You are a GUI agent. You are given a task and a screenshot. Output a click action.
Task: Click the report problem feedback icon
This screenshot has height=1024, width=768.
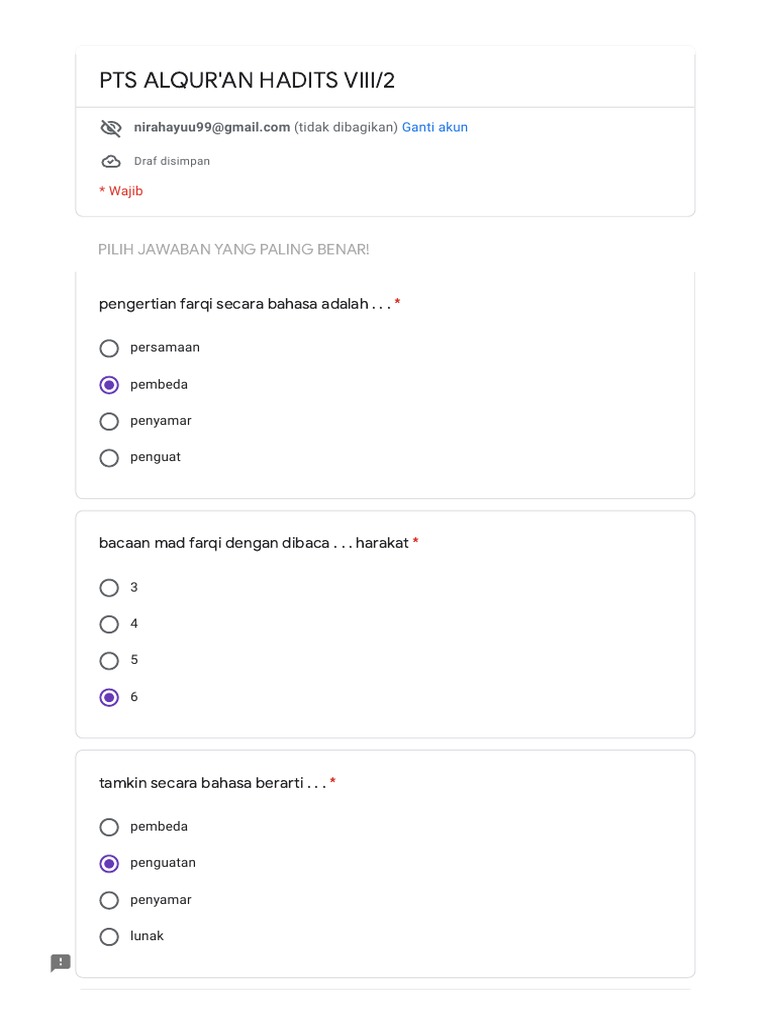pyautogui.click(x=61, y=963)
